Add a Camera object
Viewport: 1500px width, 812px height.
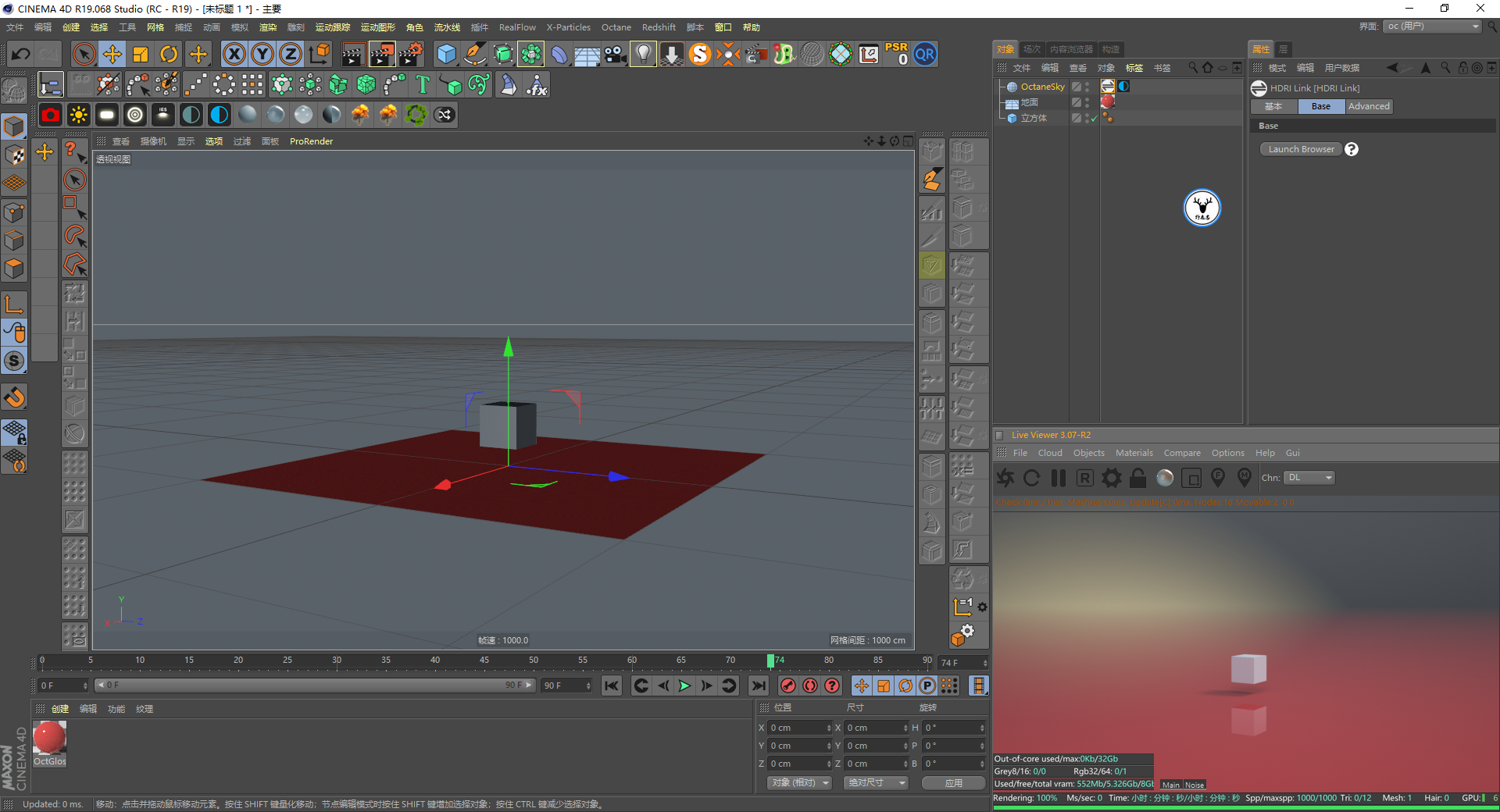616,54
